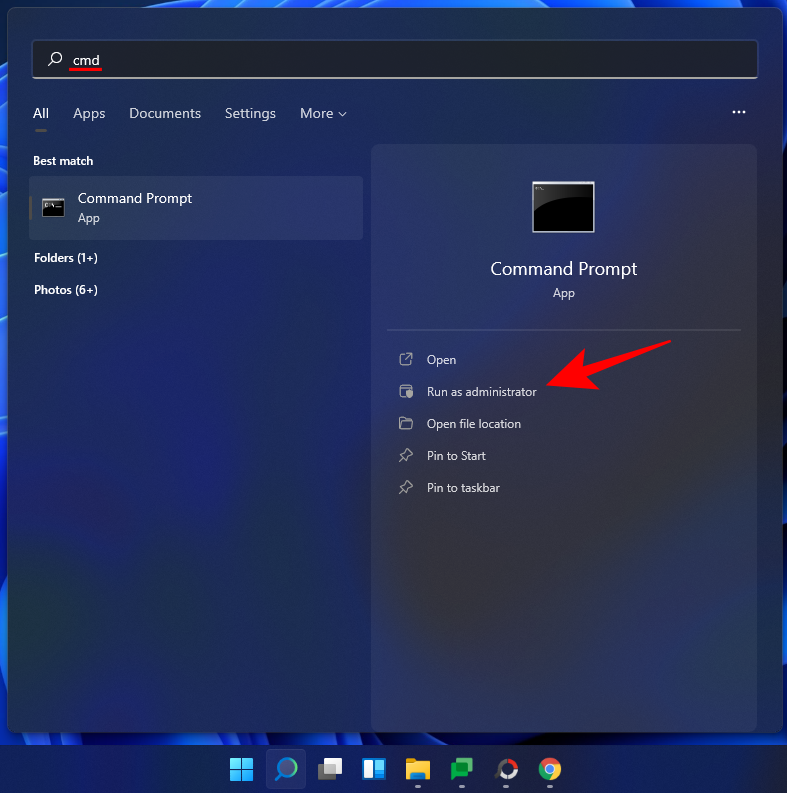Expand the More filter dropdown
This screenshot has height=793, width=787.
tap(323, 114)
